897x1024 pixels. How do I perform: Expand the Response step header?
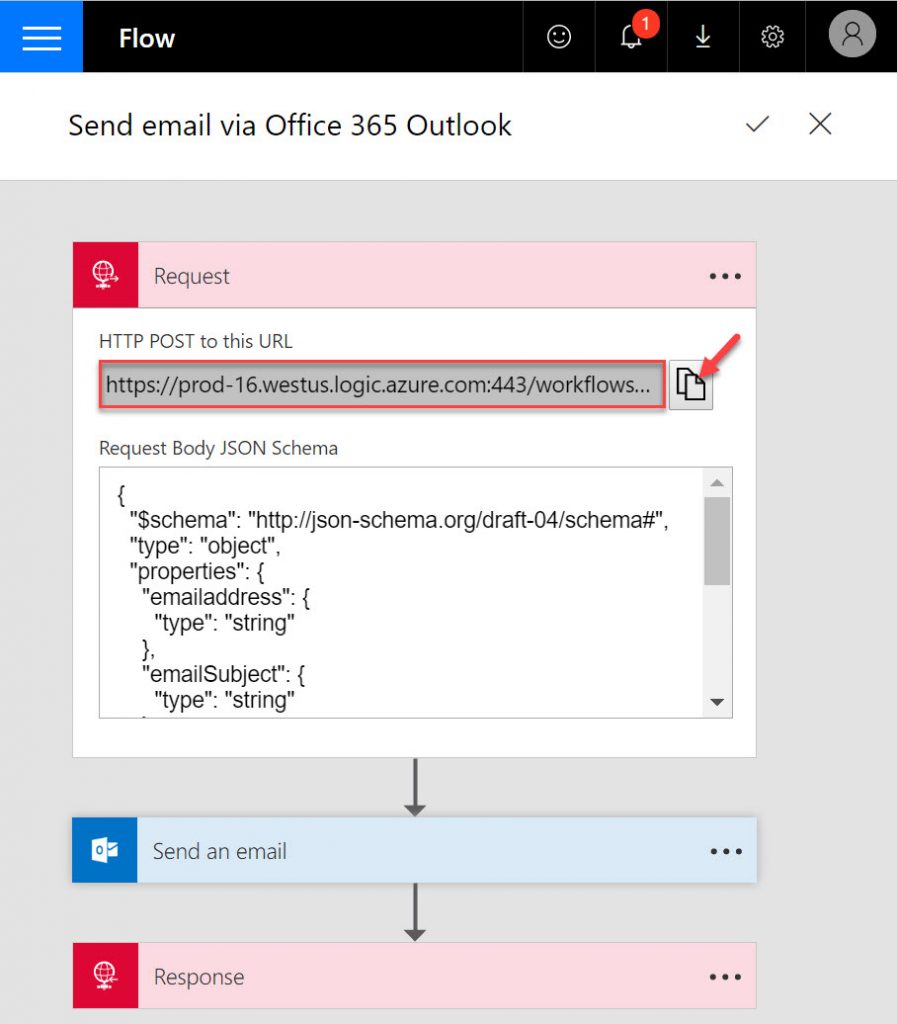400,976
